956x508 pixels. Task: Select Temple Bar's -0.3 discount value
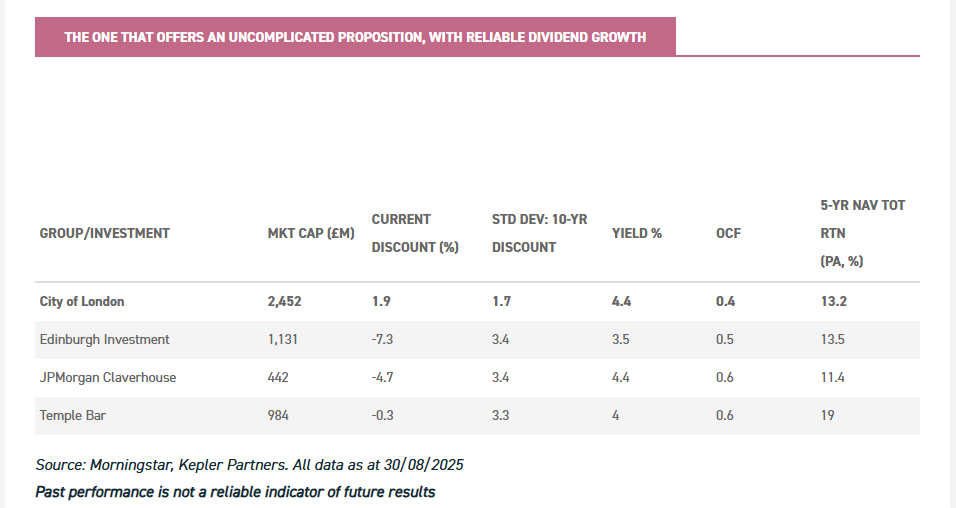[384, 415]
